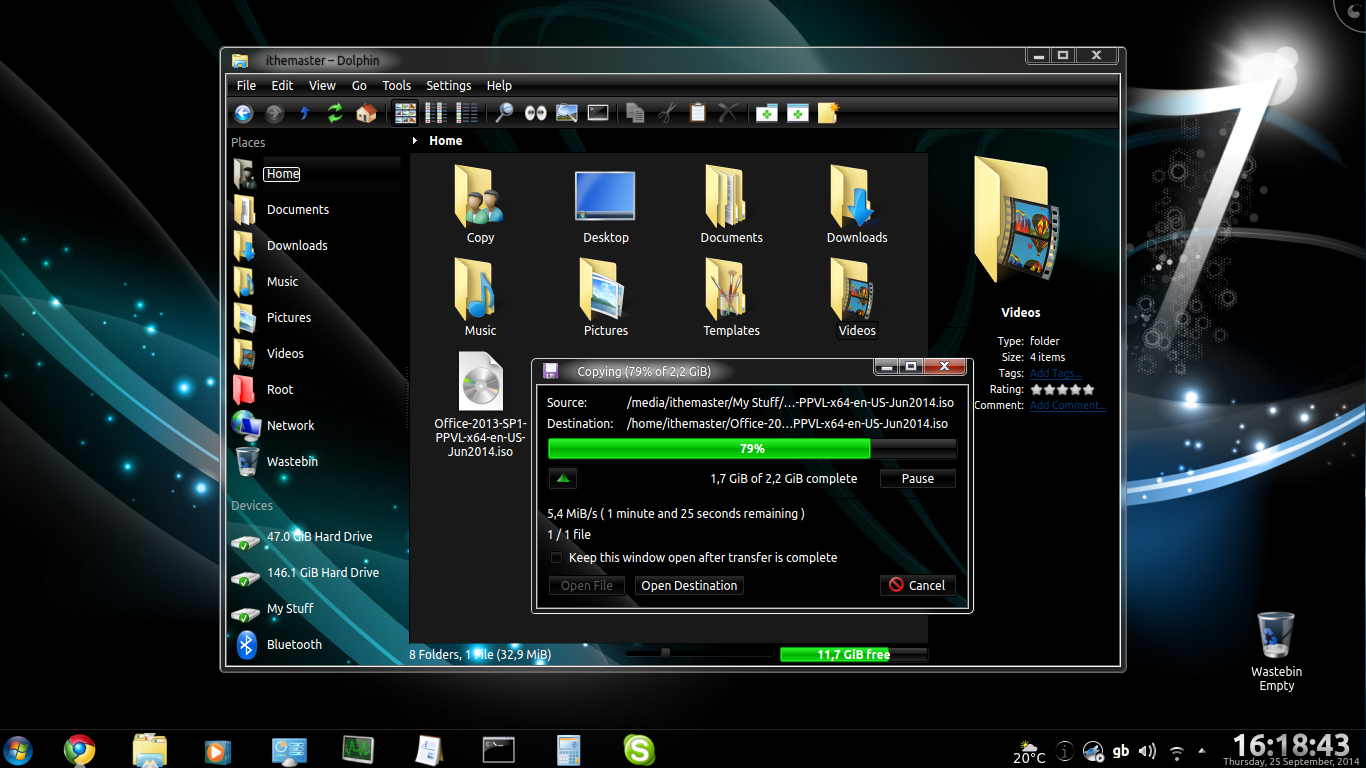Open Find with the magnifier icon
The height and width of the screenshot is (768, 1366).
click(505, 113)
